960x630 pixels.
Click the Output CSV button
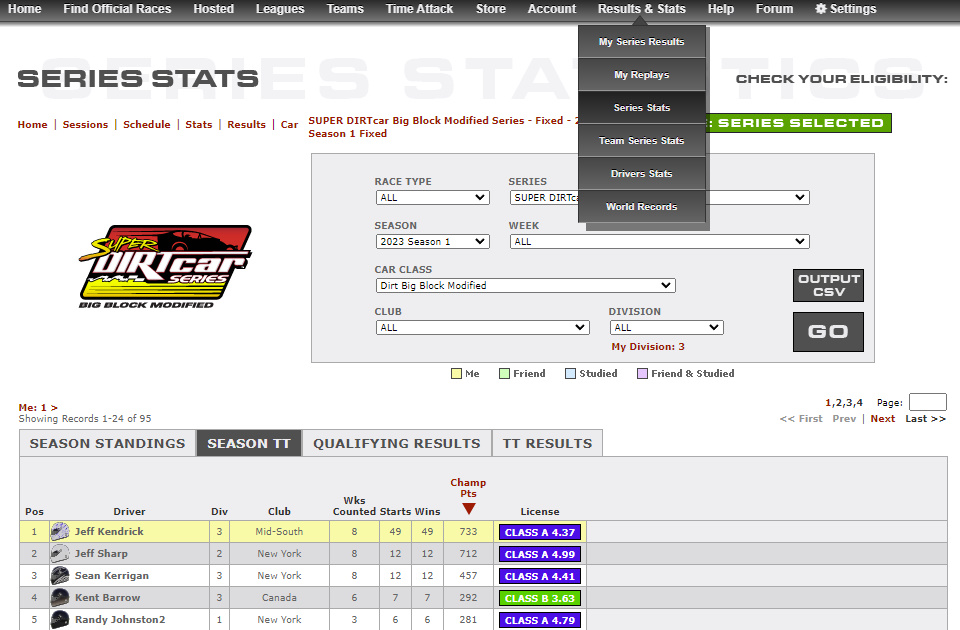pyautogui.click(x=828, y=286)
